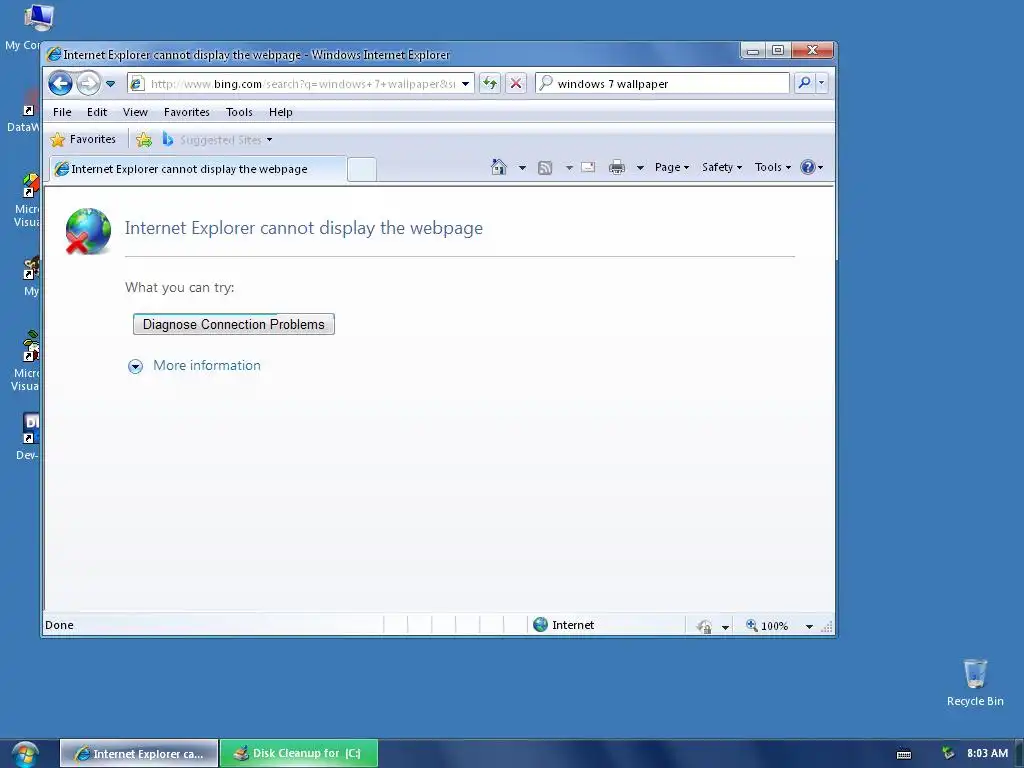Open the Favorites menu in menu bar
The width and height of the screenshot is (1024, 768).
[x=187, y=112]
